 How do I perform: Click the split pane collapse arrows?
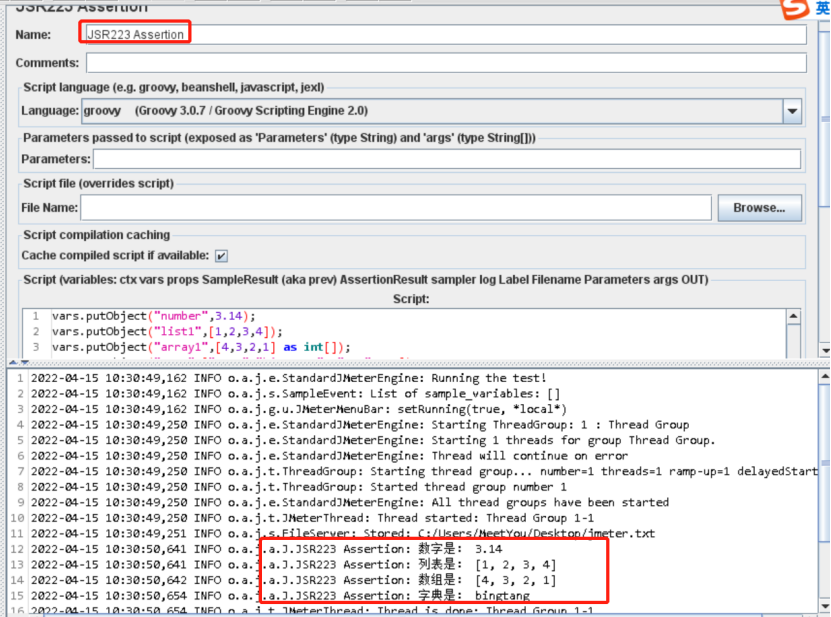coord(19,363)
